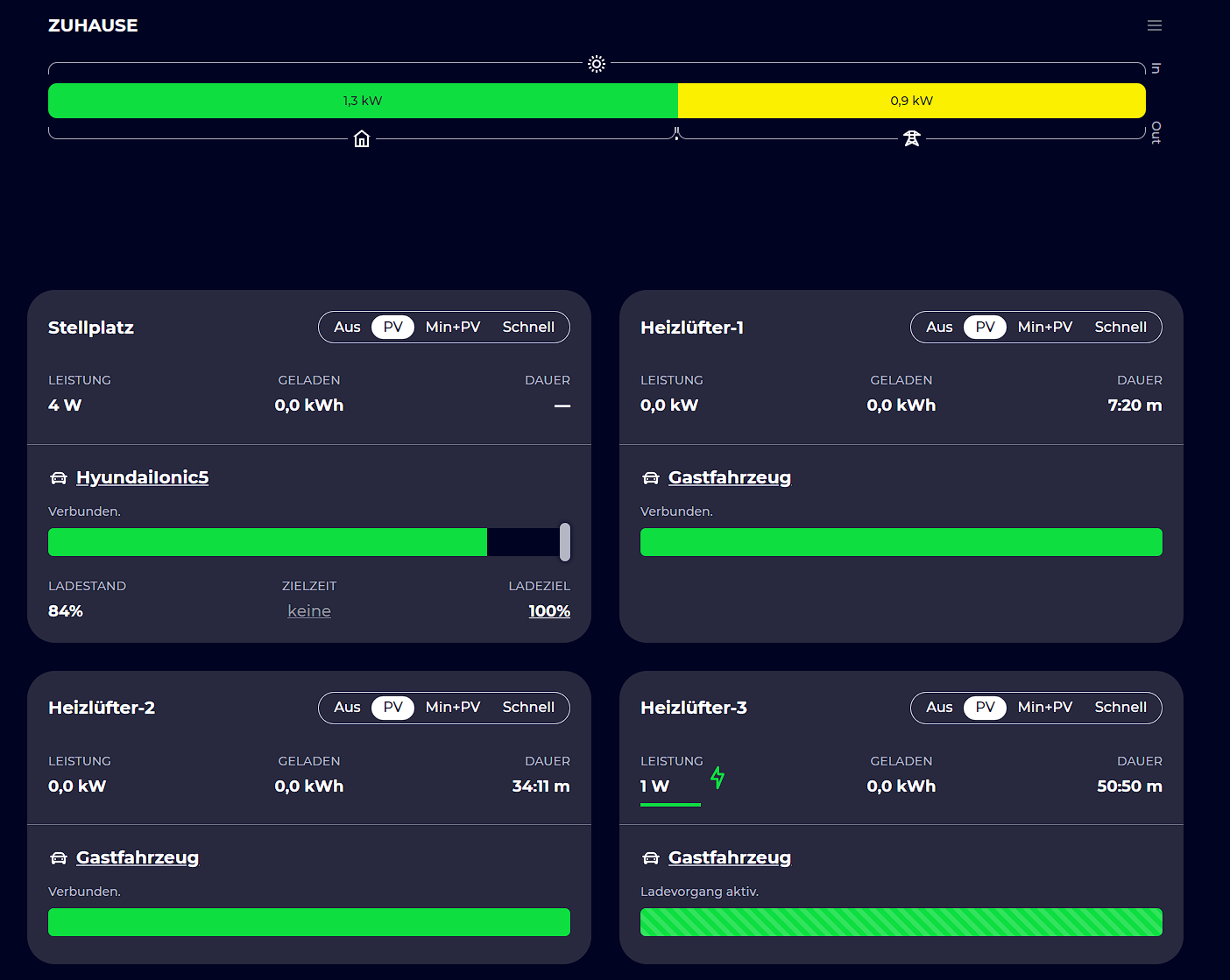Set Heizlüfter-2 mode to Schnell
This screenshot has height=980, width=1230.
point(528,707)
